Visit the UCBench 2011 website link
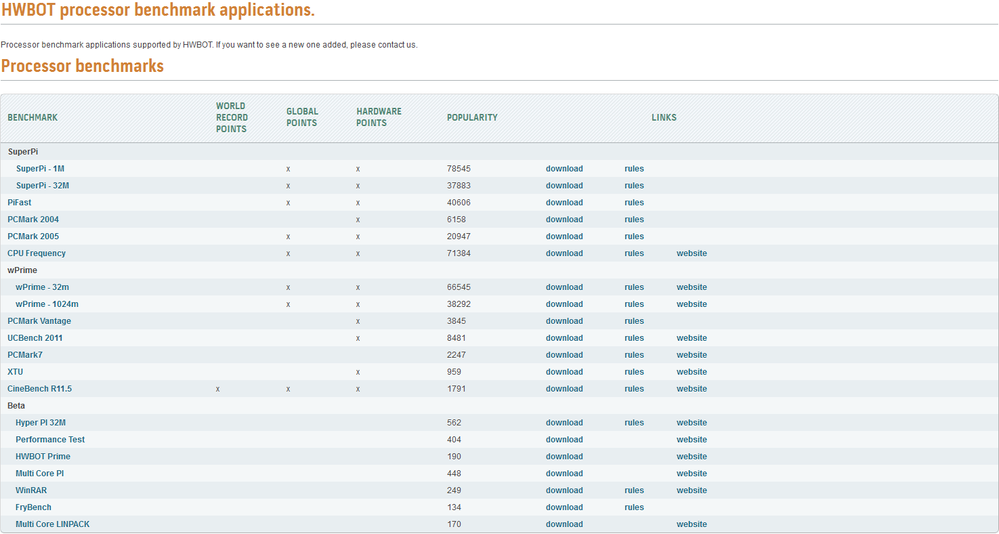The height and width of the screenshot is (534, 999). pos(691,338)
